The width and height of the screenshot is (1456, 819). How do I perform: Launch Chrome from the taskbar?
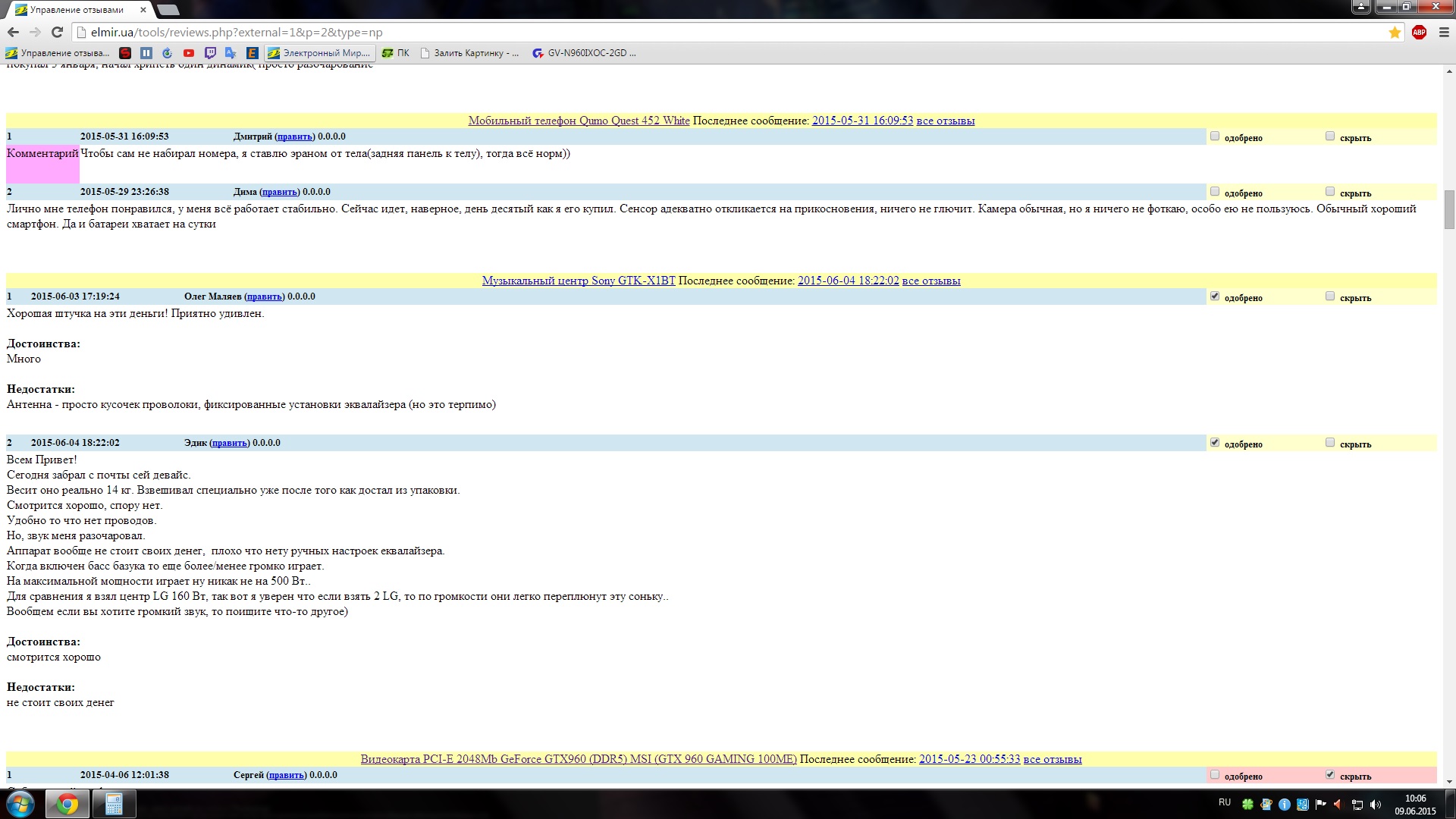[67, 804]
